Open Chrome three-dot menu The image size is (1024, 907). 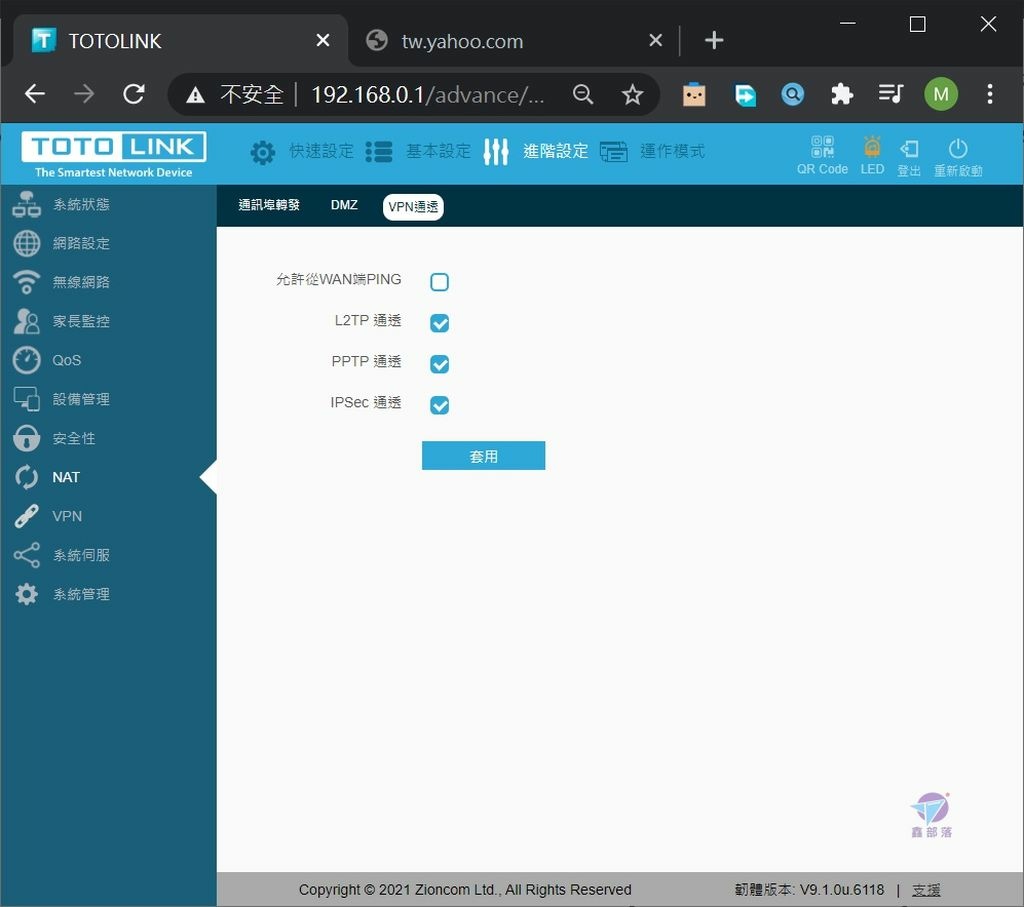pos(990,95)
